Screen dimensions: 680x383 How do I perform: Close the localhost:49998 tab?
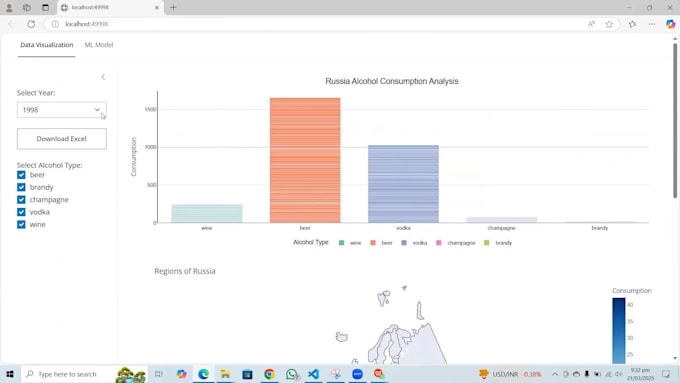(x=157, y=7)
